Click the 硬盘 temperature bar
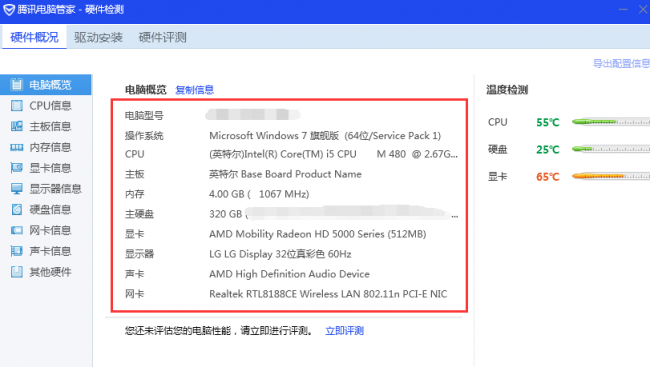 [x=611, y=149]
